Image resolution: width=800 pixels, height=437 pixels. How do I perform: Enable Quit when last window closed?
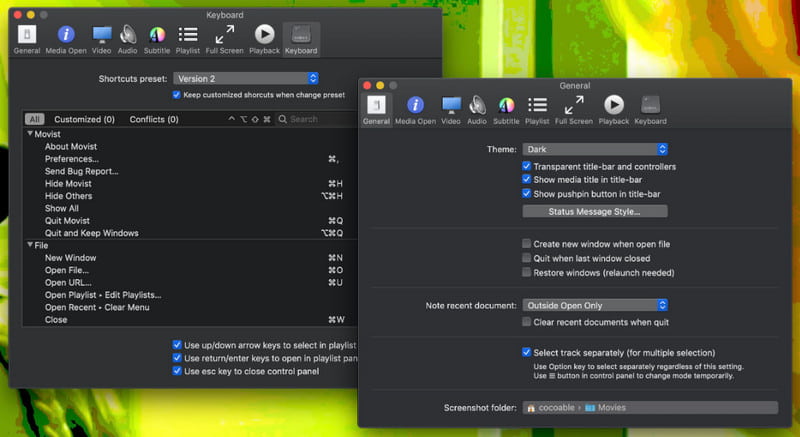point(527,258)
